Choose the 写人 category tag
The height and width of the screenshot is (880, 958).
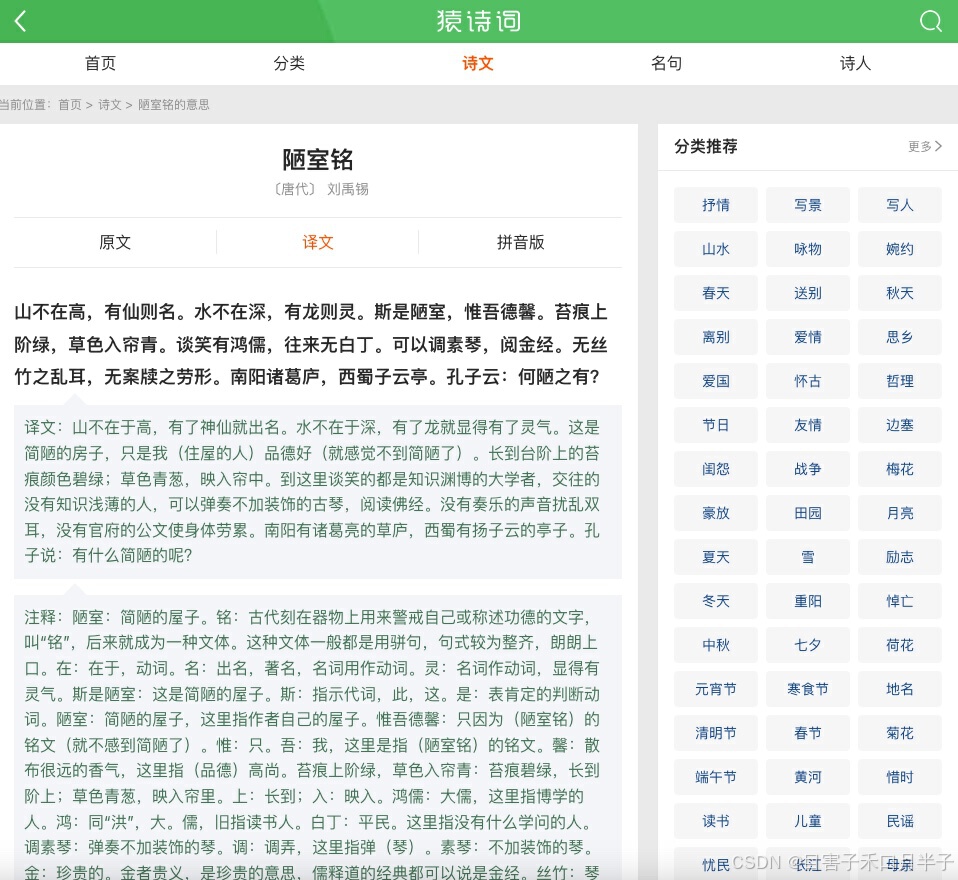tap(900, 205)
